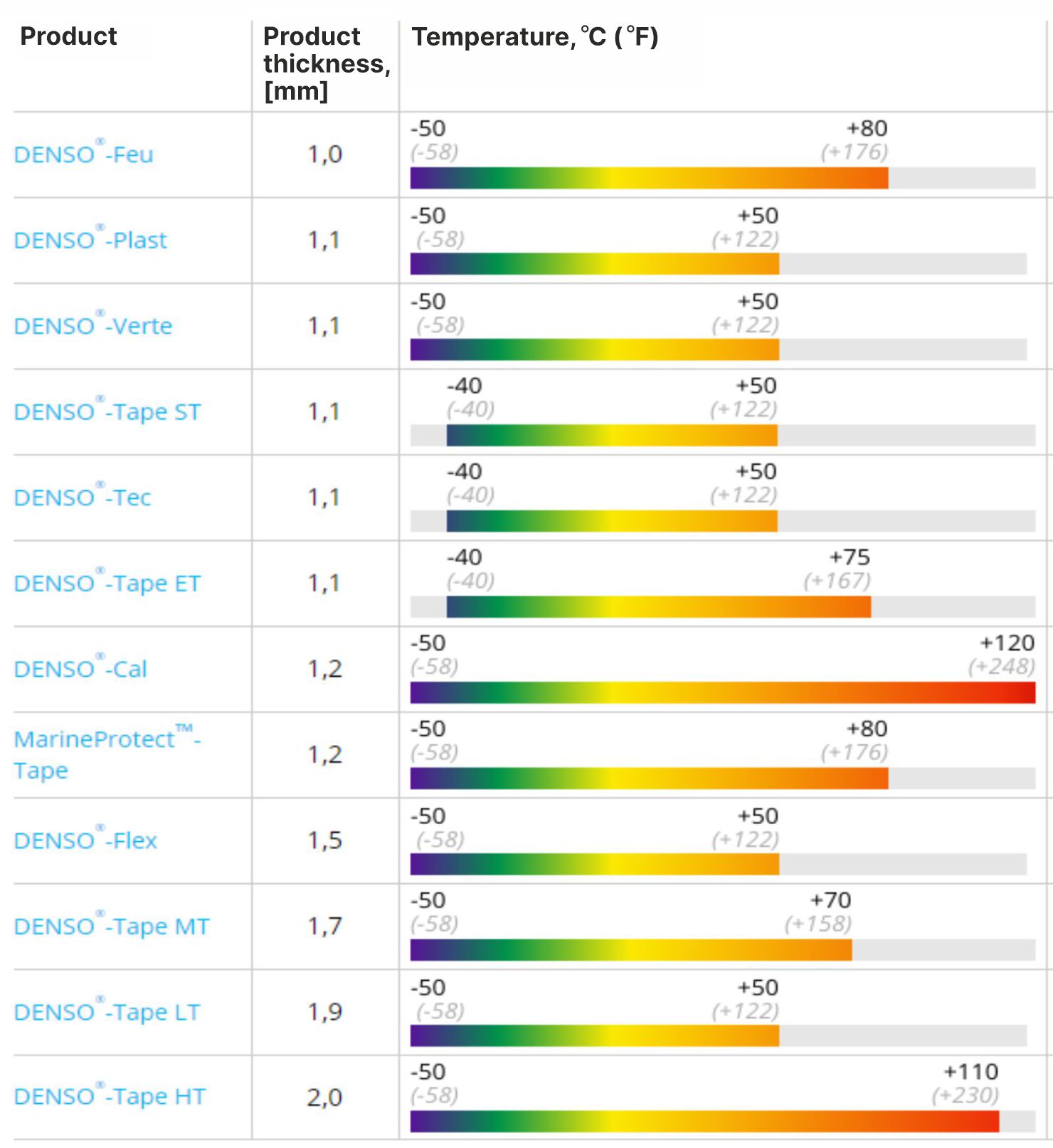
Task: Open the DENSO-Feu product link
Action: click(83, 154)
